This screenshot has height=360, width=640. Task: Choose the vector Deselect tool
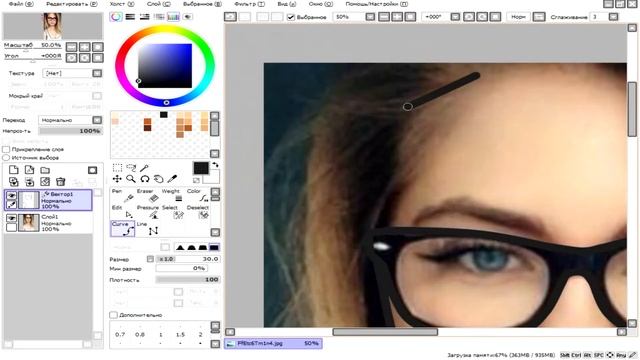199,212
